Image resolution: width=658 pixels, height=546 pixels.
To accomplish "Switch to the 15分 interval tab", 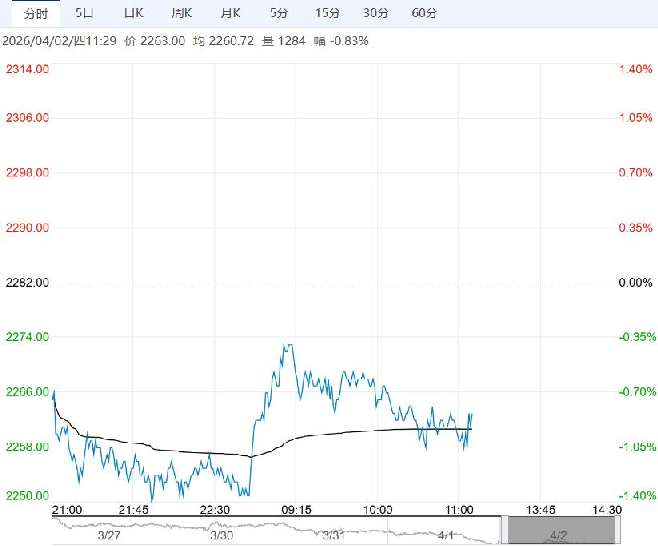I will [x=326, y=13].
